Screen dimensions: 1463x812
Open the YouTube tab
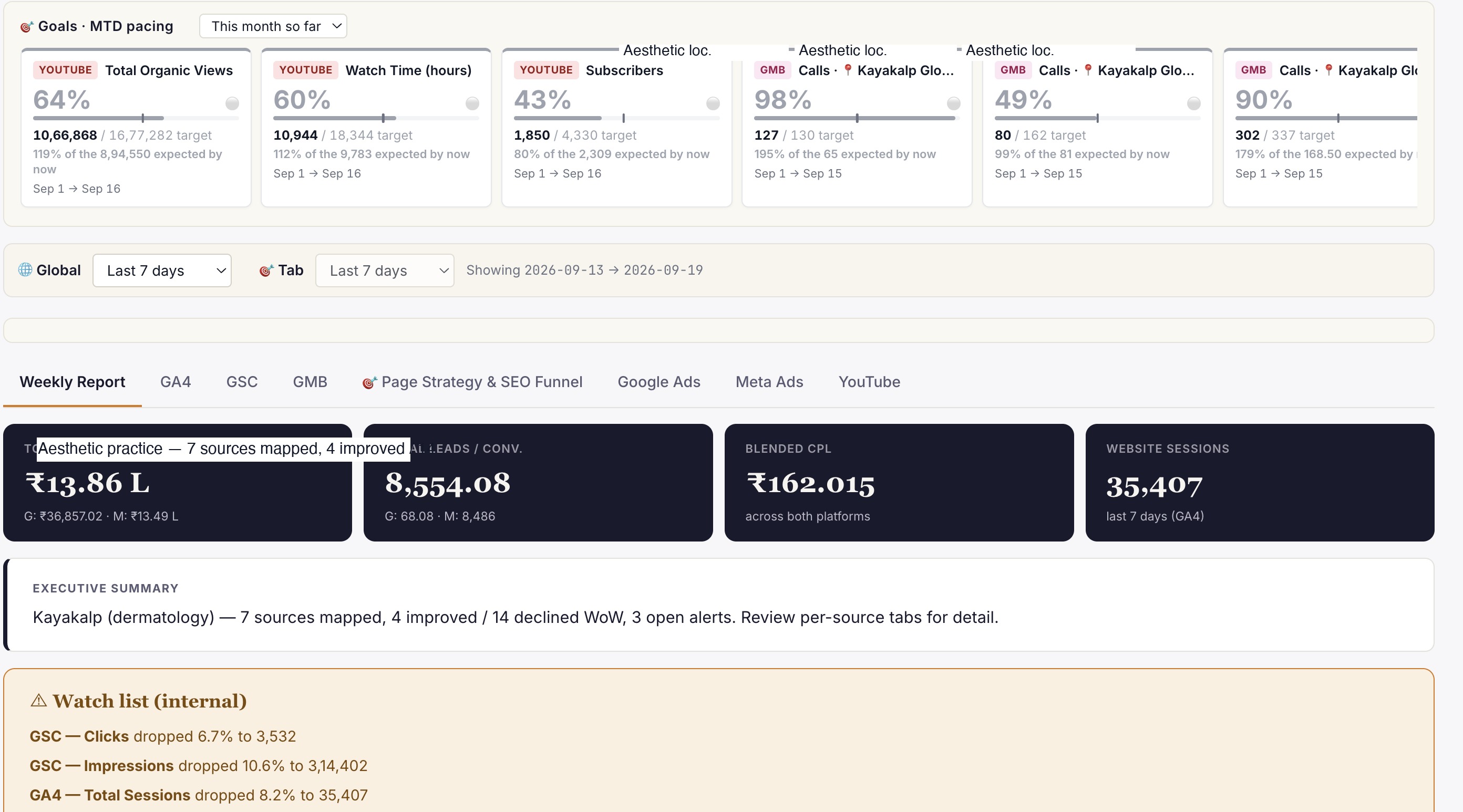point(870,382)
